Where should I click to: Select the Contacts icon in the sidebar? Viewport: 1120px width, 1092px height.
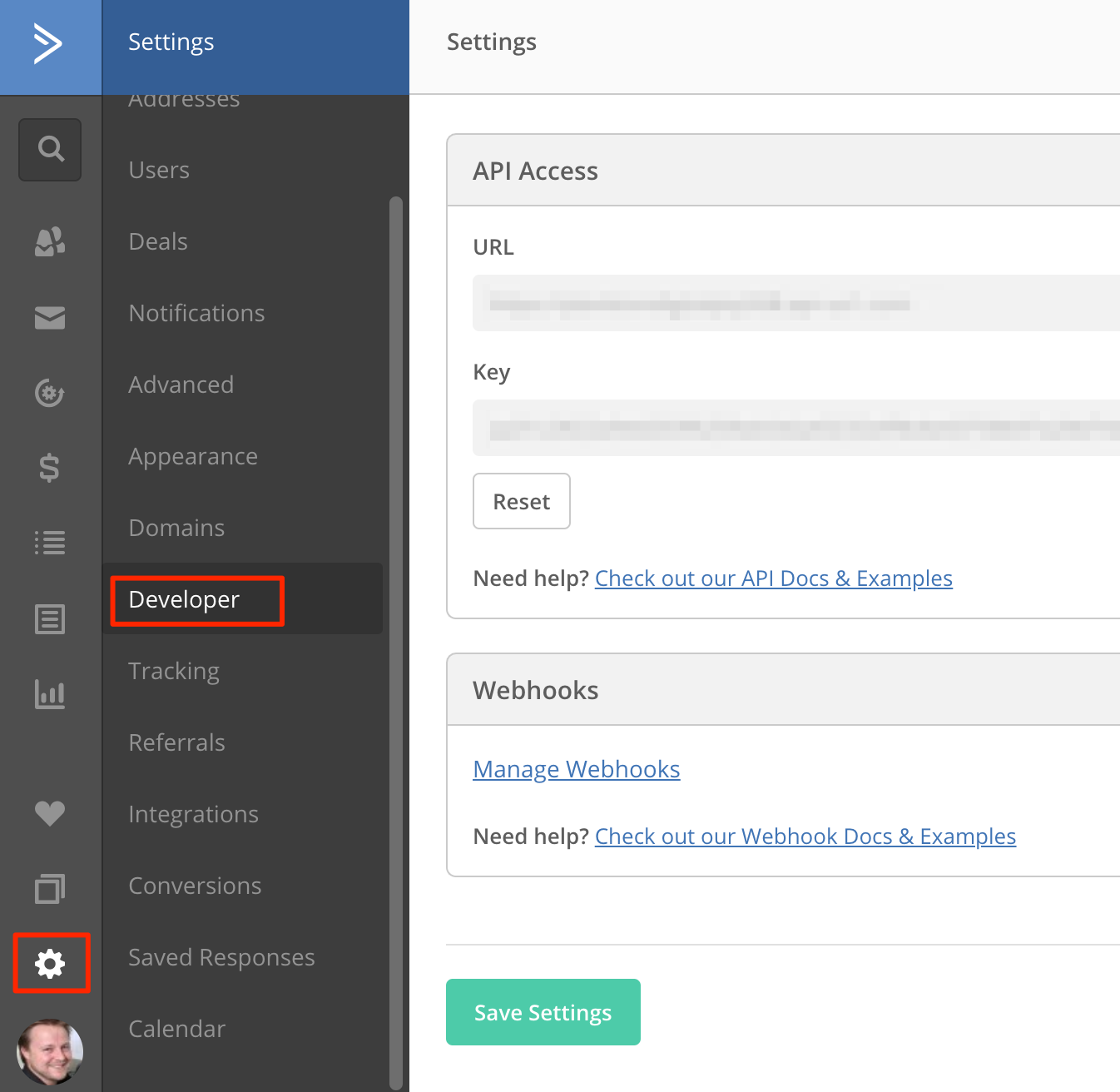[50, 242]
